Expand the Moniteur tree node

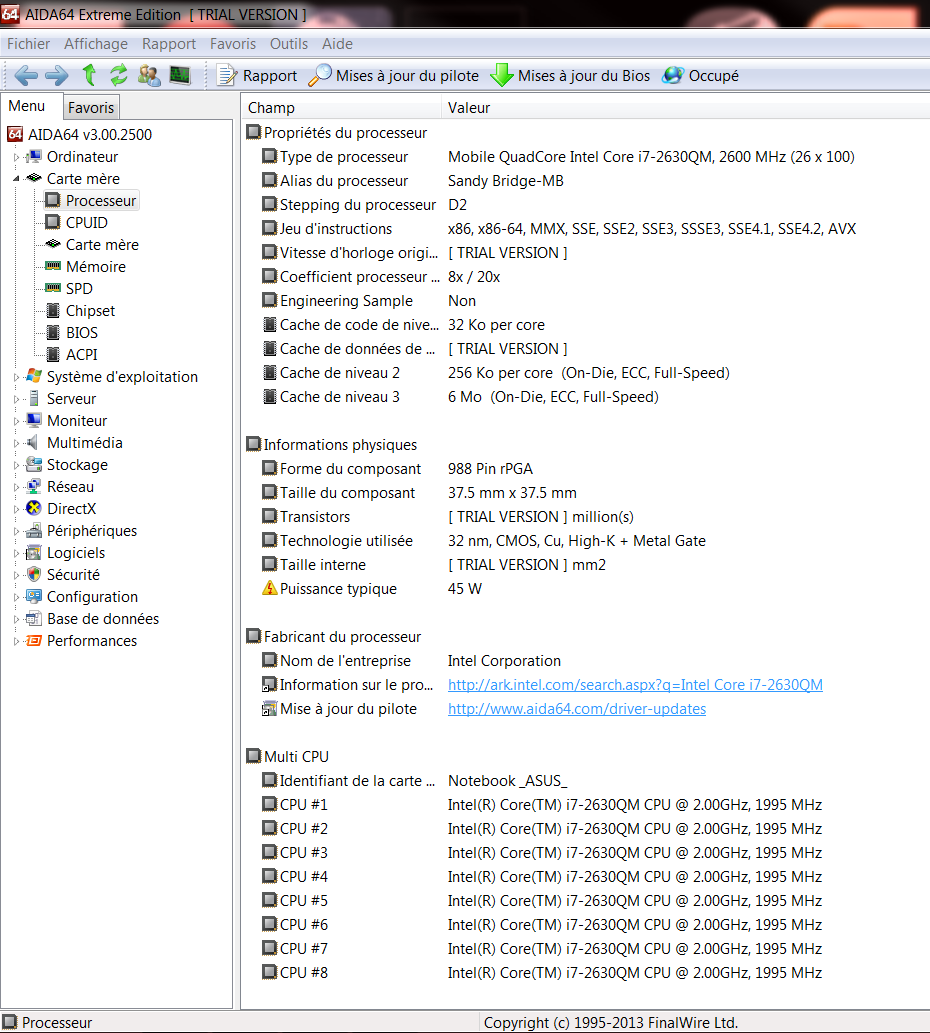(16, 422)
